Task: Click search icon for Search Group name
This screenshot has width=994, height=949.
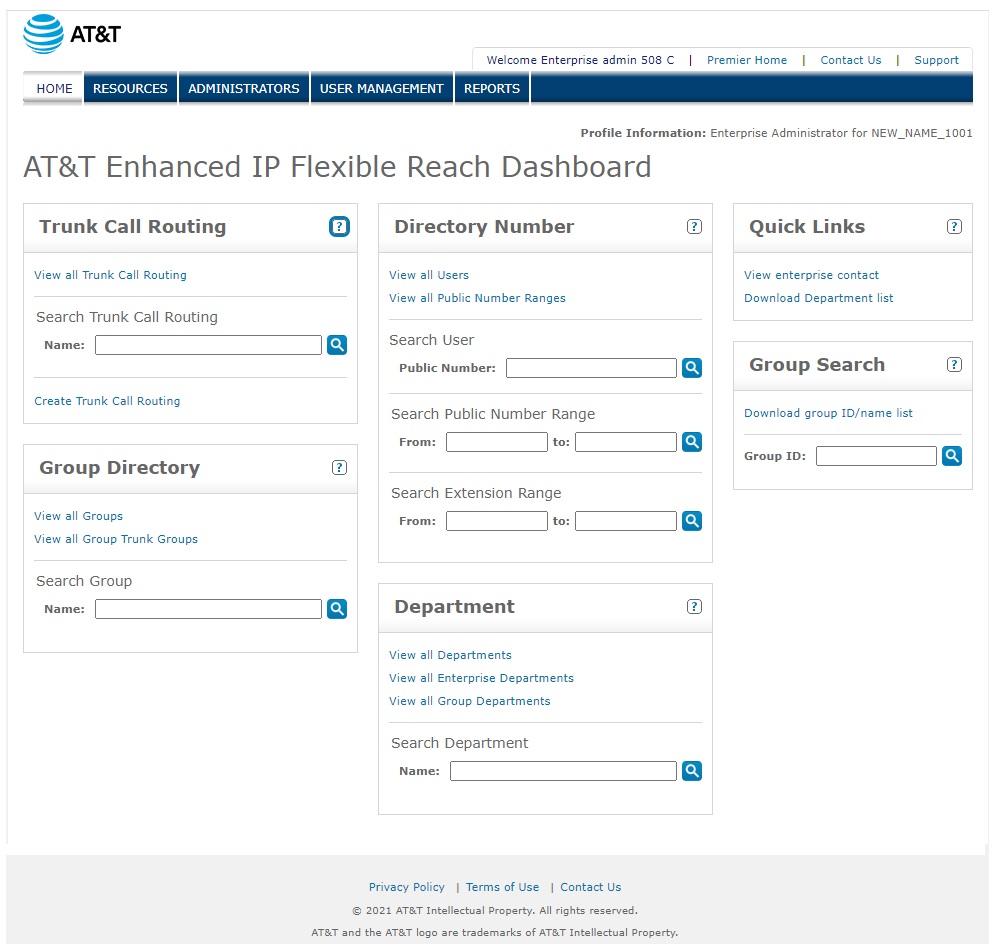Action: [337, 609]
